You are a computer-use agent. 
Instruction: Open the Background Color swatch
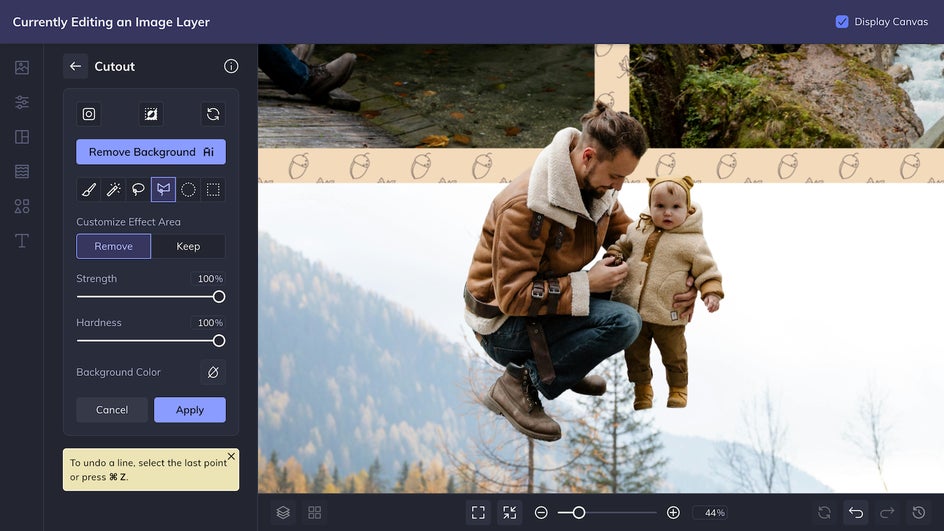click(213, 372)
